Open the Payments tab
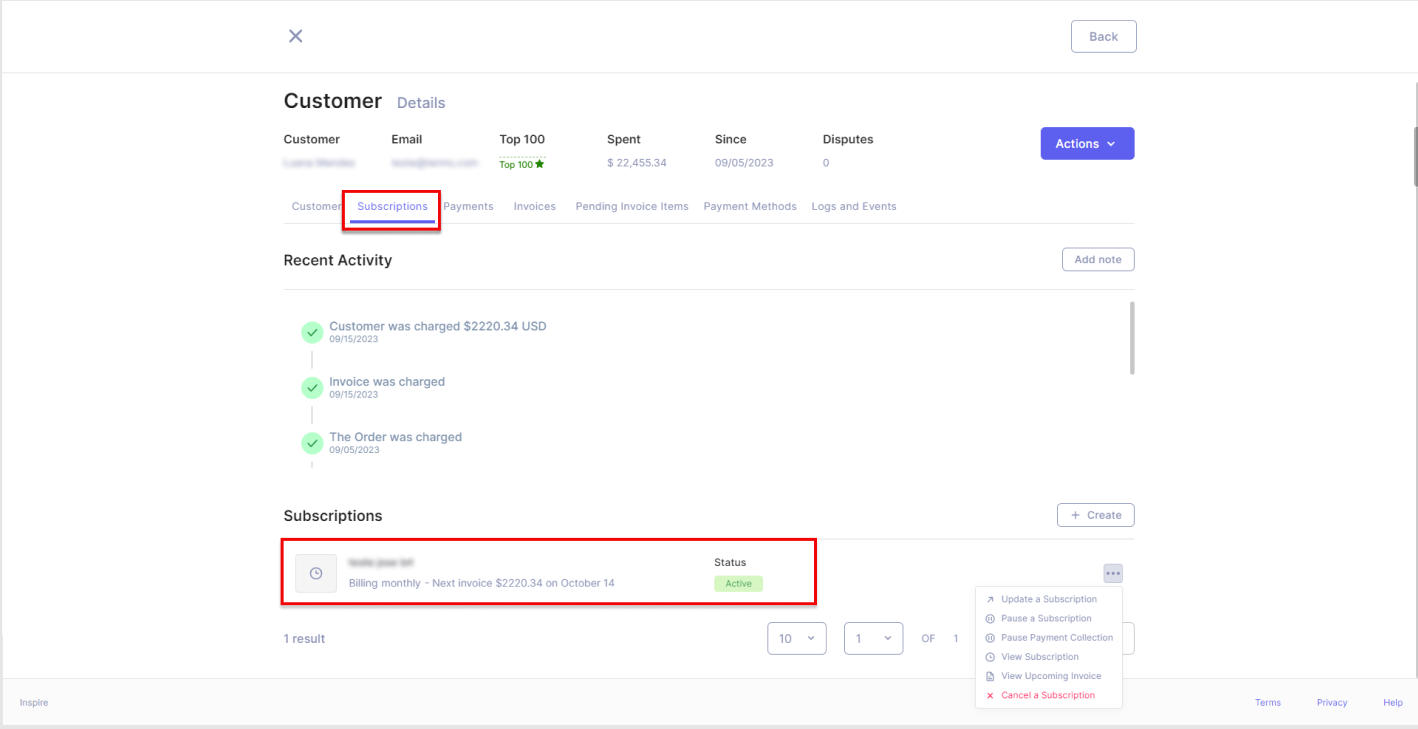1418x729 pixels. pyautogui.click(x=468, y=206)
